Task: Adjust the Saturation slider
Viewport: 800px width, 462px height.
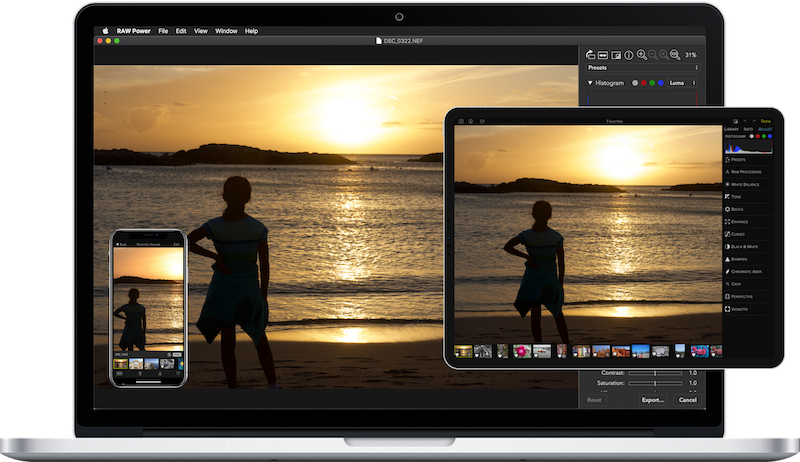Action: (655, 383)
